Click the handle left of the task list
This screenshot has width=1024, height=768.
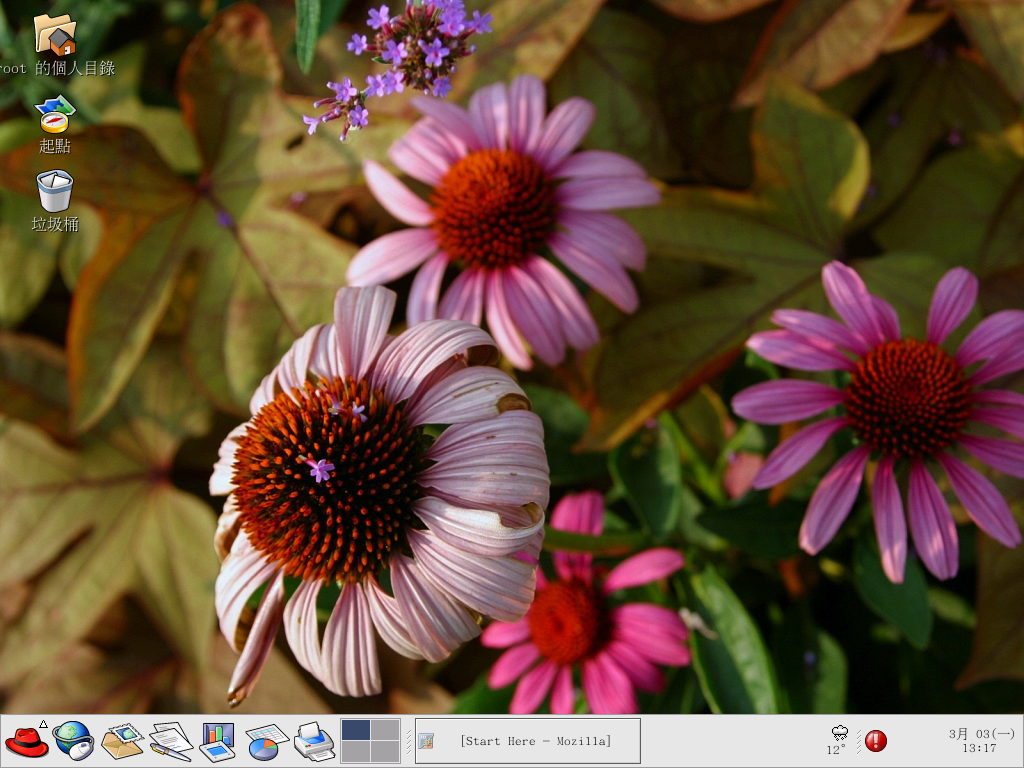(408, 741)
